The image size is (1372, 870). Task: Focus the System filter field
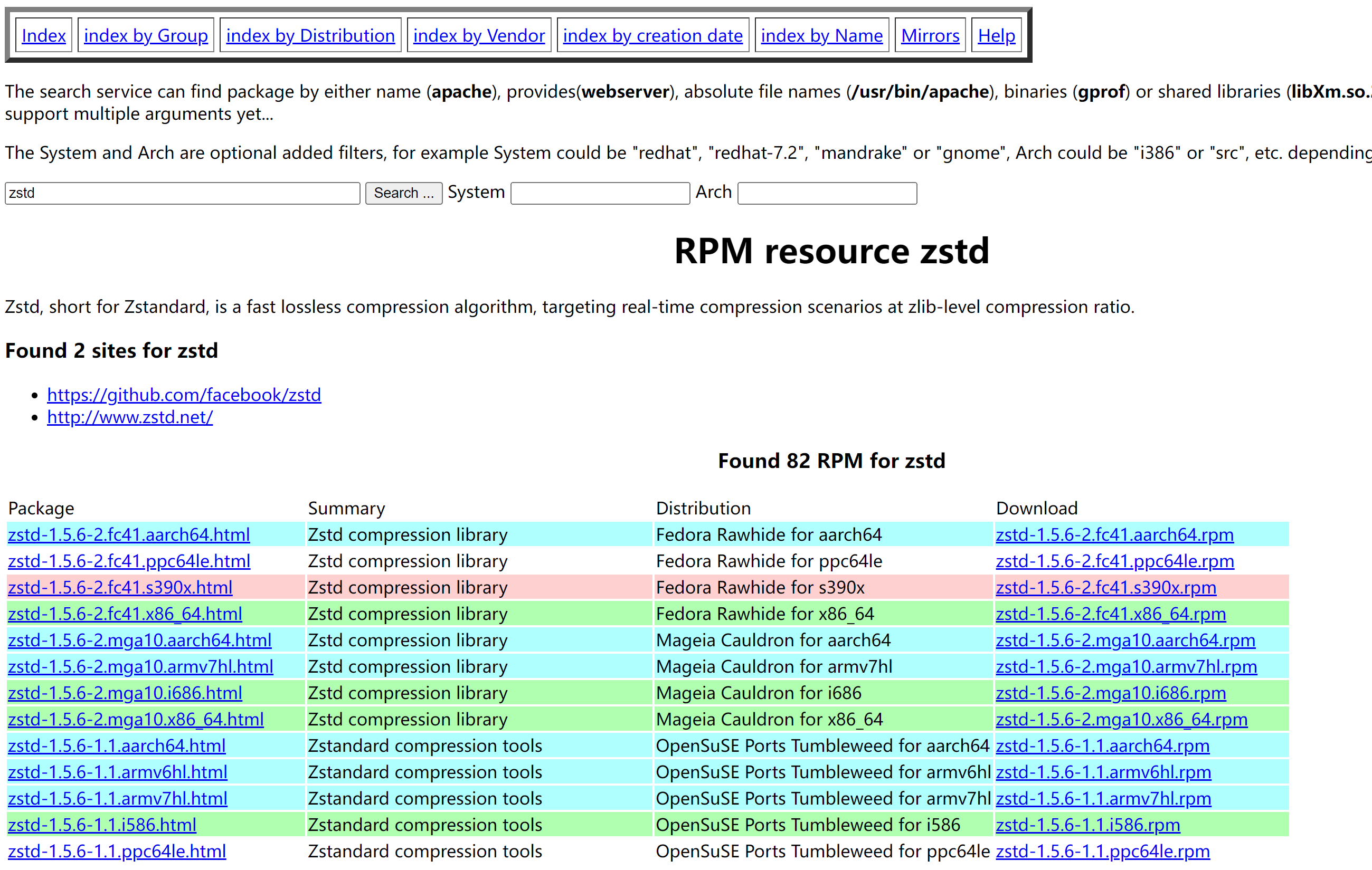coord(601,193)
